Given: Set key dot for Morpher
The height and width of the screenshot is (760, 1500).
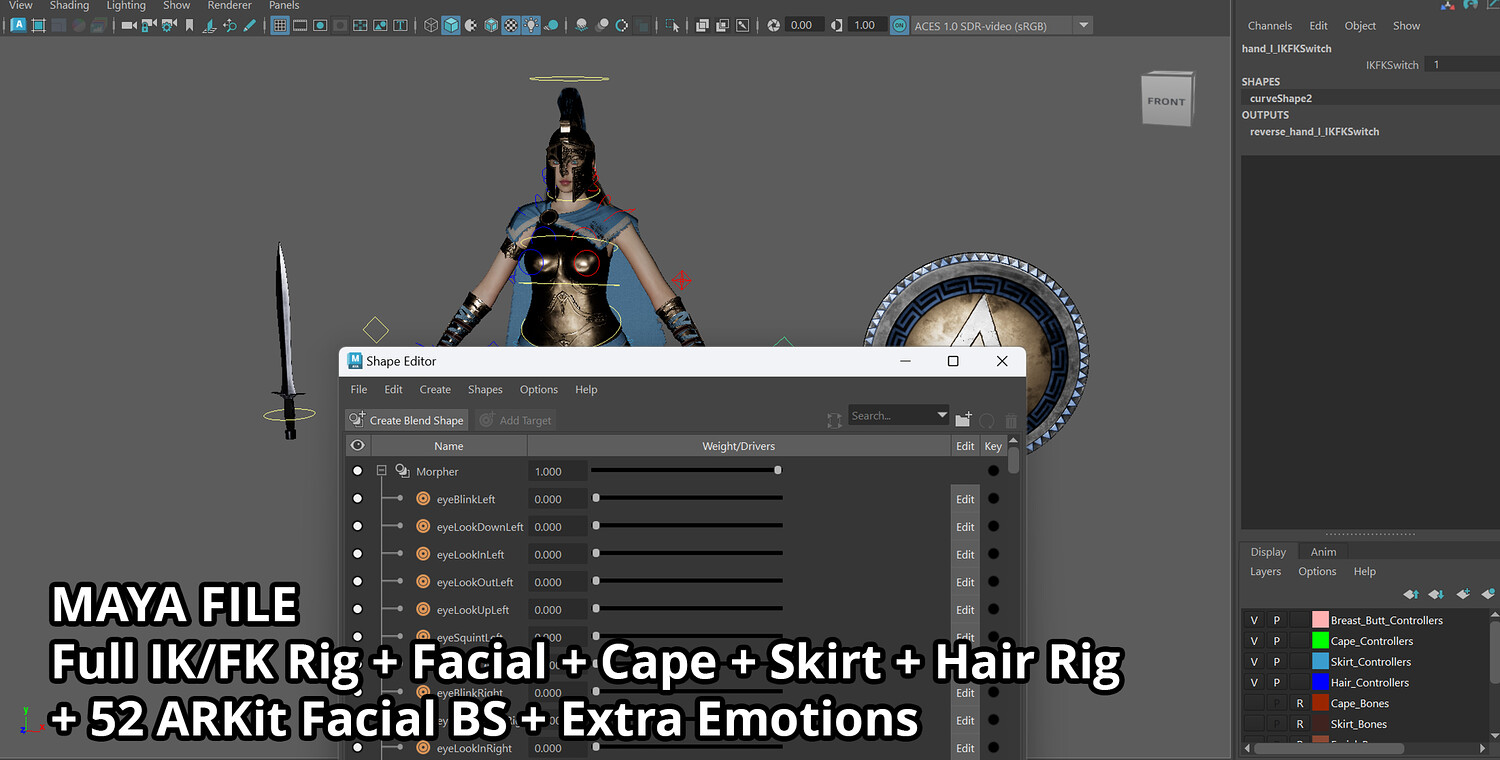Looking at the screenshot, I should pyautogui.click(x=993, y=471).
